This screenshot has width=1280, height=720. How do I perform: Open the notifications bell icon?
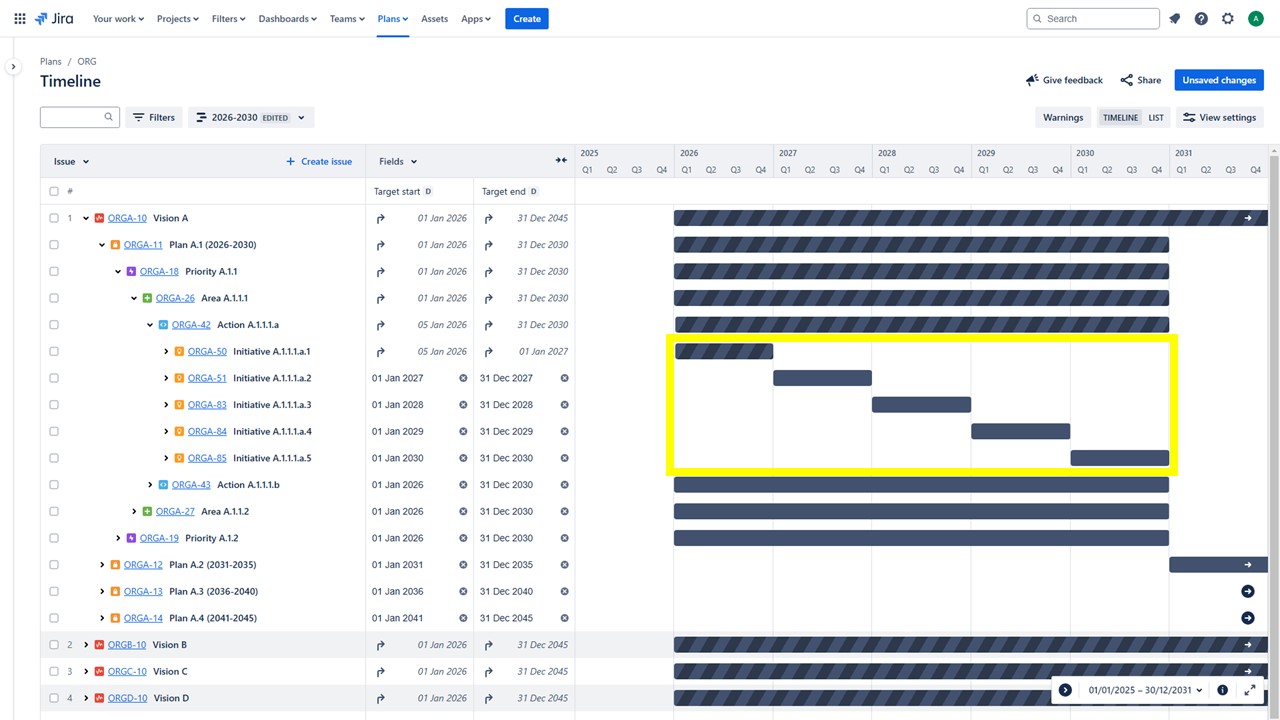pyautogui.click(x=1175, y=19)
